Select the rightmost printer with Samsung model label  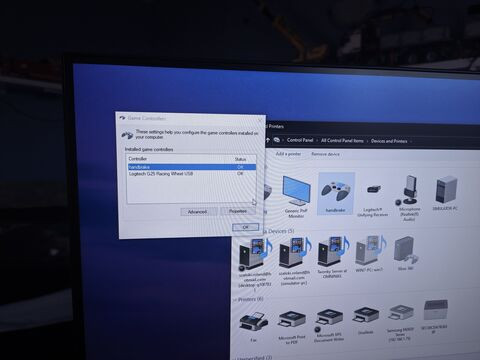tap(435, 316)
